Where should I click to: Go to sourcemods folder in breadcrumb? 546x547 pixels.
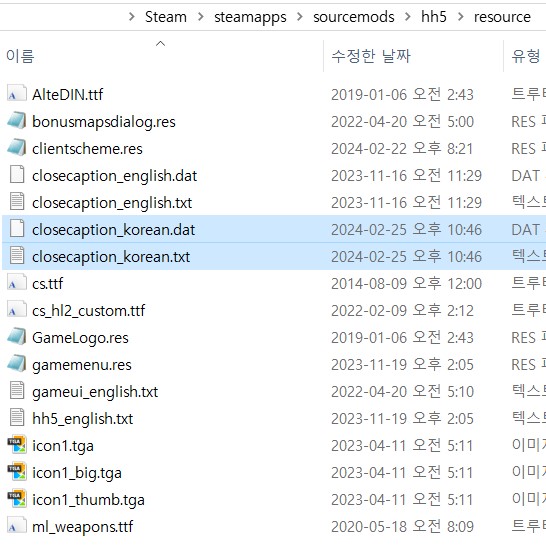(354, 17)
